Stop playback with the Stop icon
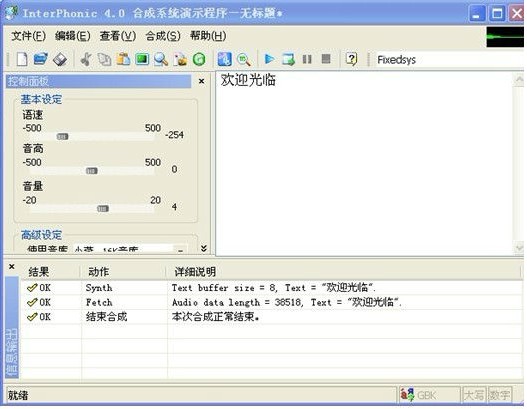 326,59
